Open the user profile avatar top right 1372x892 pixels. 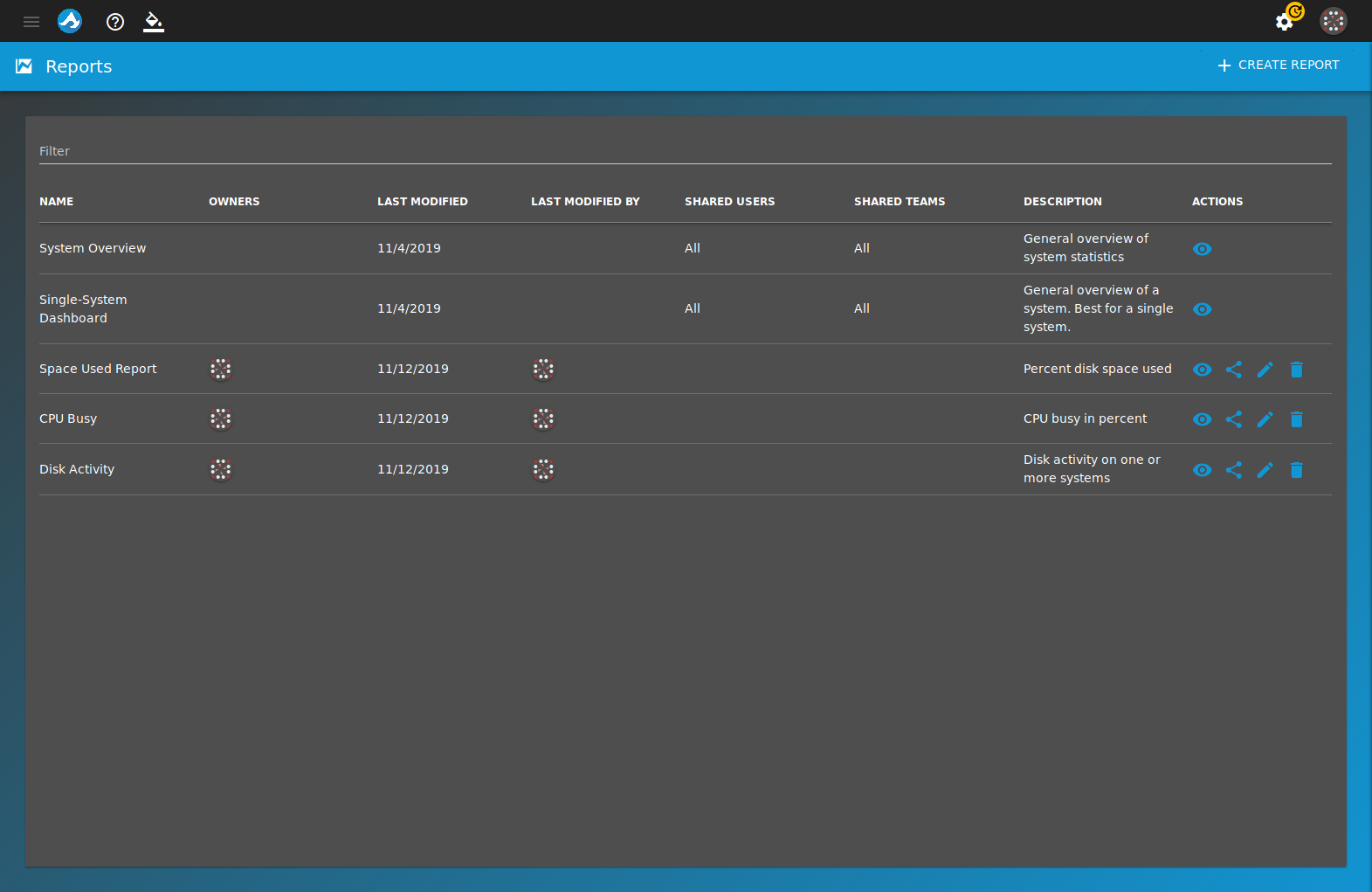1334,21
